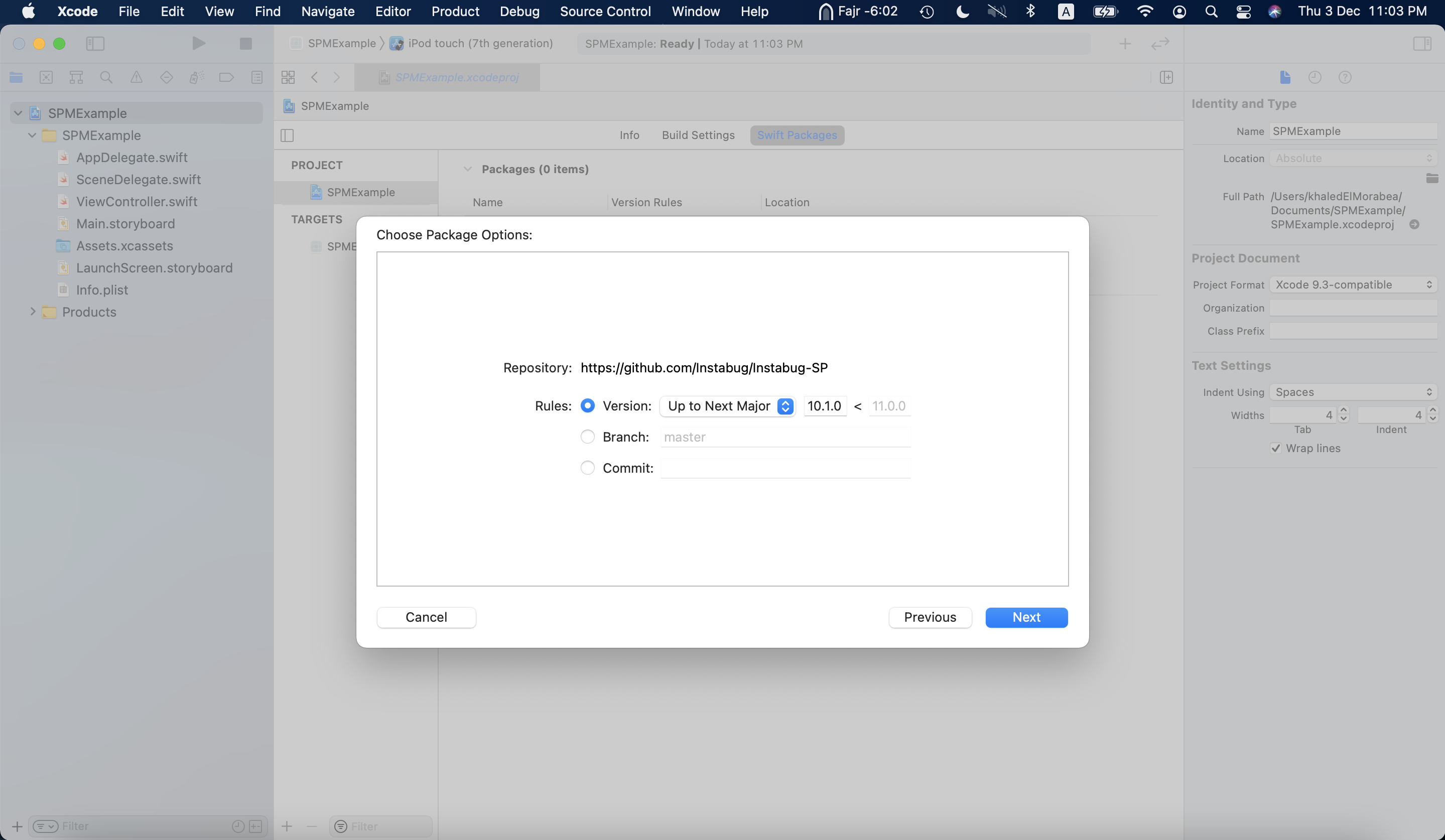Open the Project navigator folder icon
1445x840 pixels.
coord(16,77)
